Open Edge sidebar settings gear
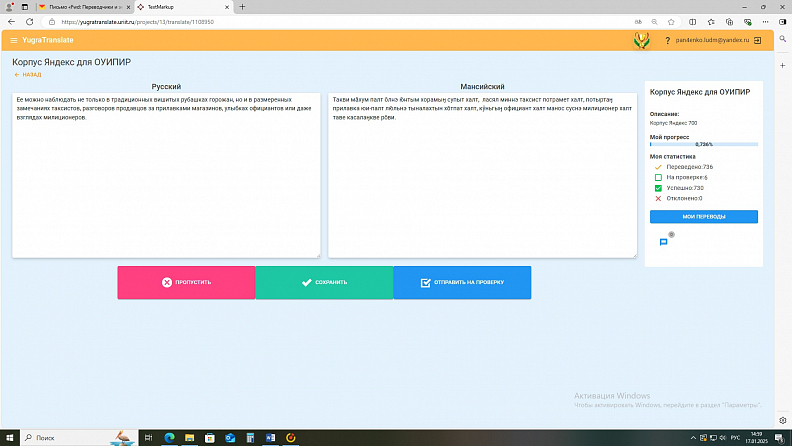This screenshot has height=446, width=792. tap(782, 420)
